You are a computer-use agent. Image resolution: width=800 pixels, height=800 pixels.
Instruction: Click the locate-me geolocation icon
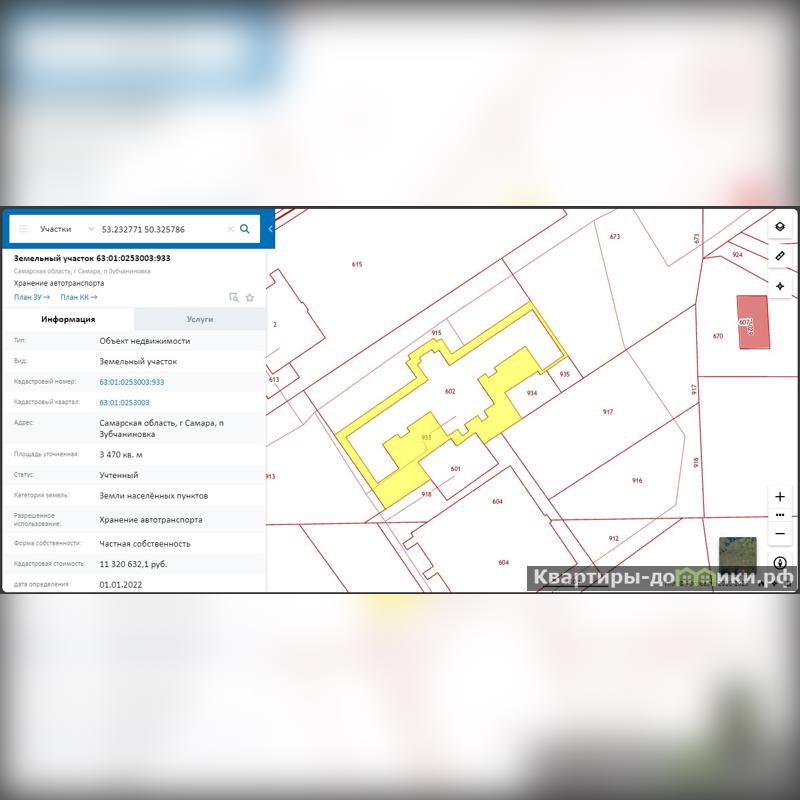click(x=780, y=286)
